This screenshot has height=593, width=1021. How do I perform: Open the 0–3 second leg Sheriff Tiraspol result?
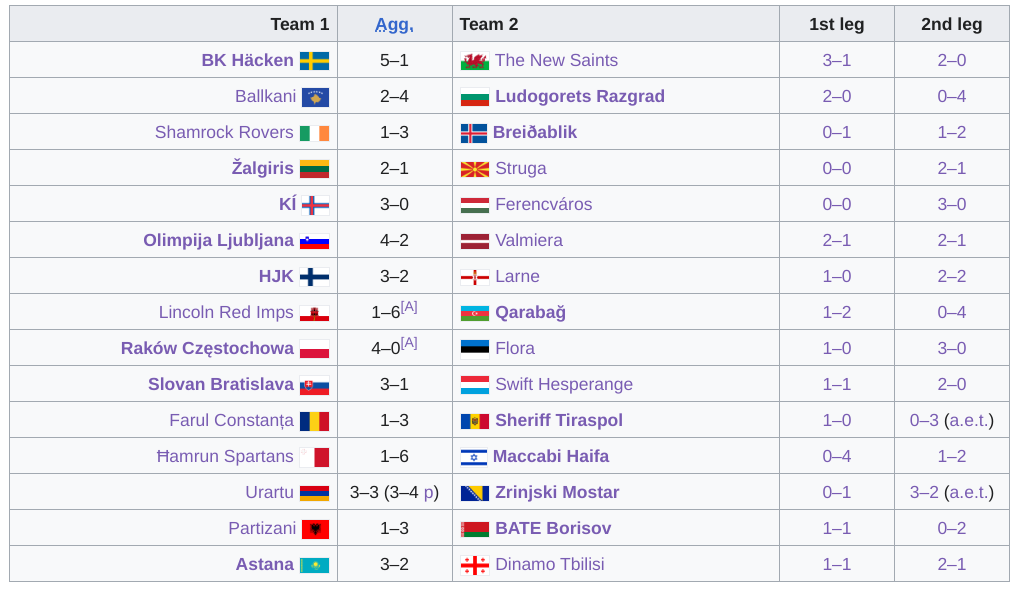click(924, 421)
